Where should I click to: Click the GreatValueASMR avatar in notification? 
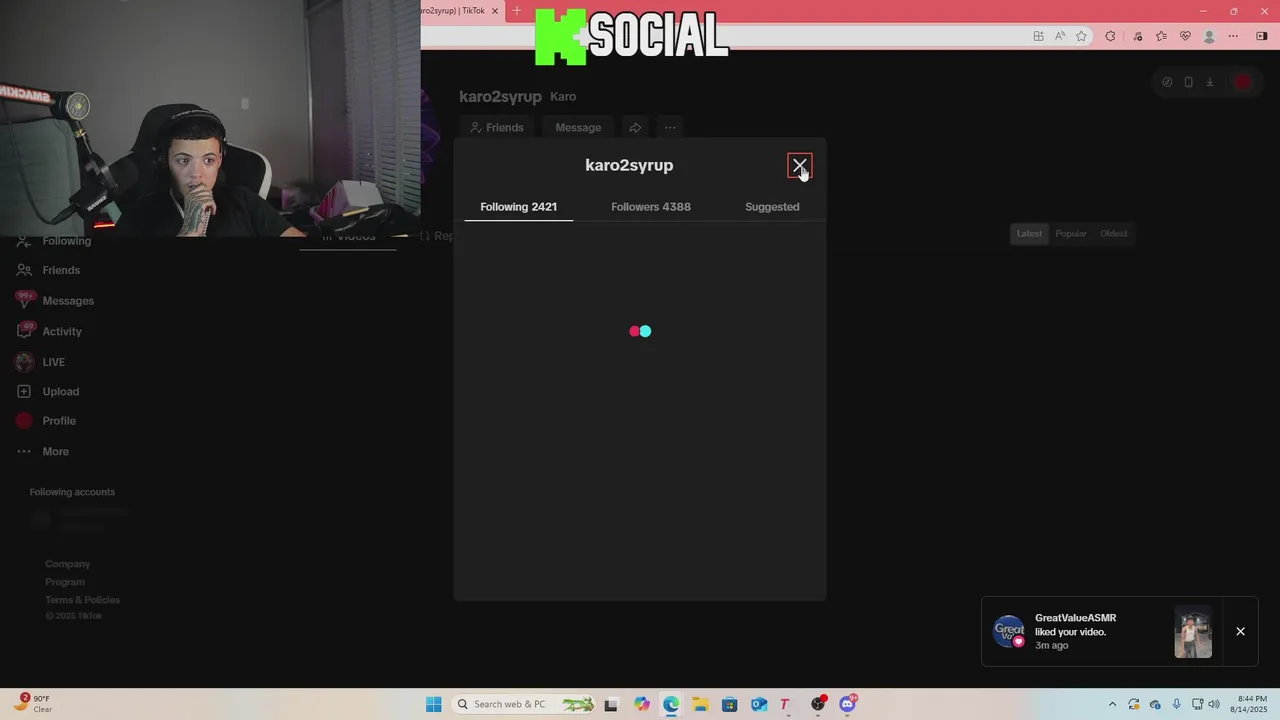tap(1009, 631)
